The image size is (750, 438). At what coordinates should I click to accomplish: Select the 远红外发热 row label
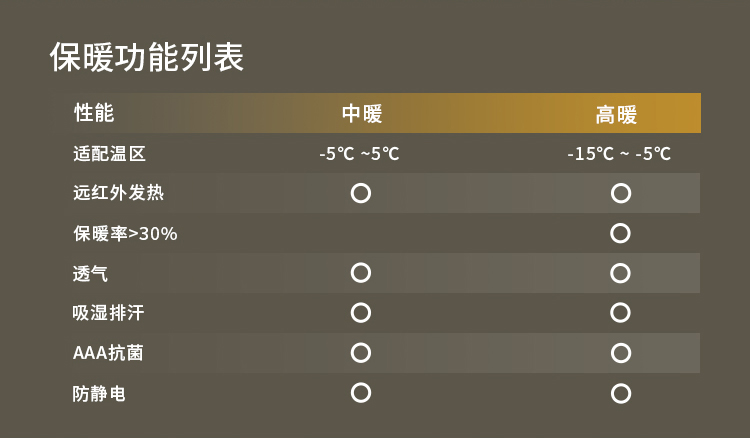coord(118,193)
